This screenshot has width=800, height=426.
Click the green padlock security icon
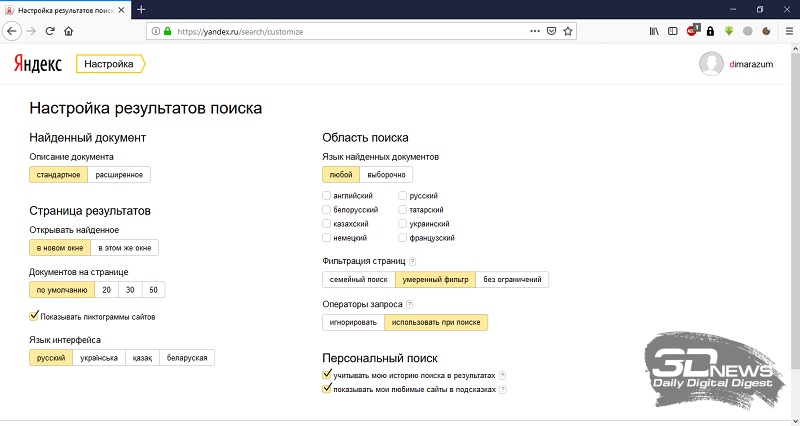(167, 31)
